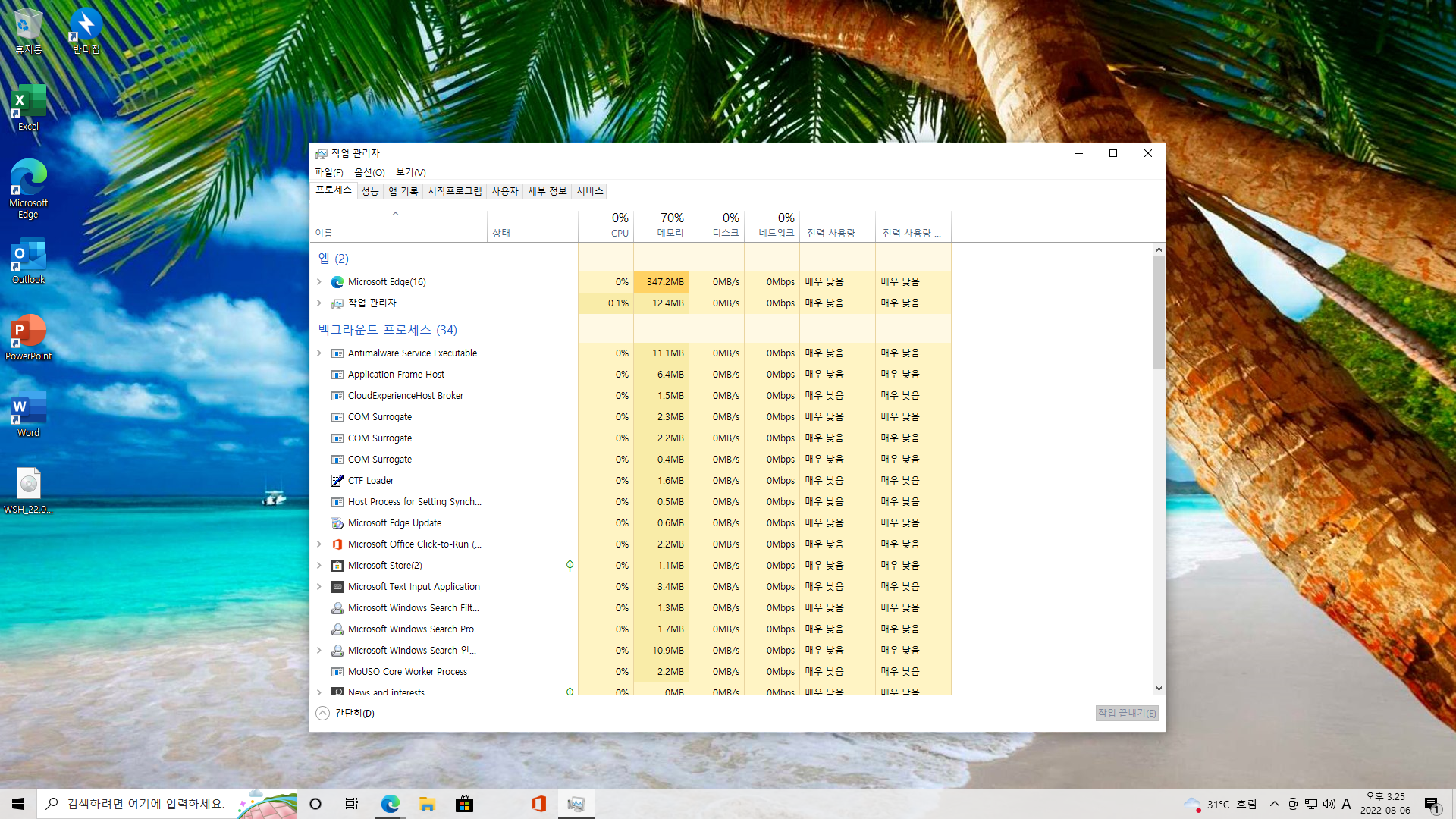Switch to the 성능 tab
The width and height of the screenshot is (1456, 819).
(370, 191)
